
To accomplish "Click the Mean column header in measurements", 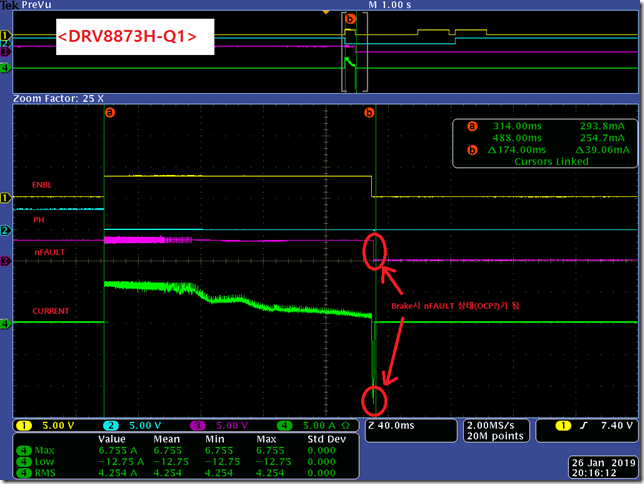I will tap(166, 439).
